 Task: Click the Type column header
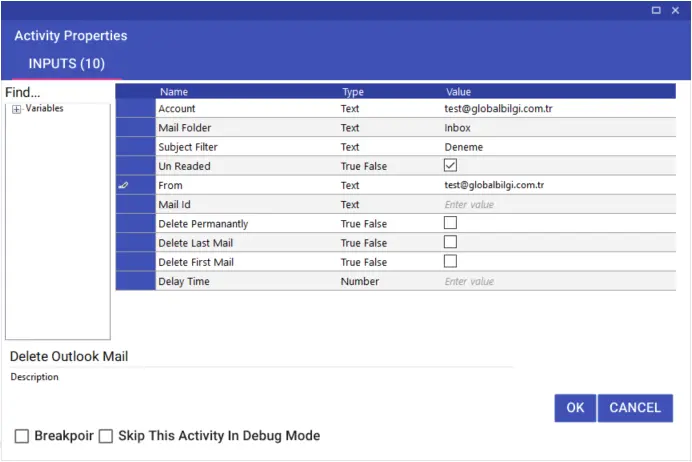pos(353,92)
